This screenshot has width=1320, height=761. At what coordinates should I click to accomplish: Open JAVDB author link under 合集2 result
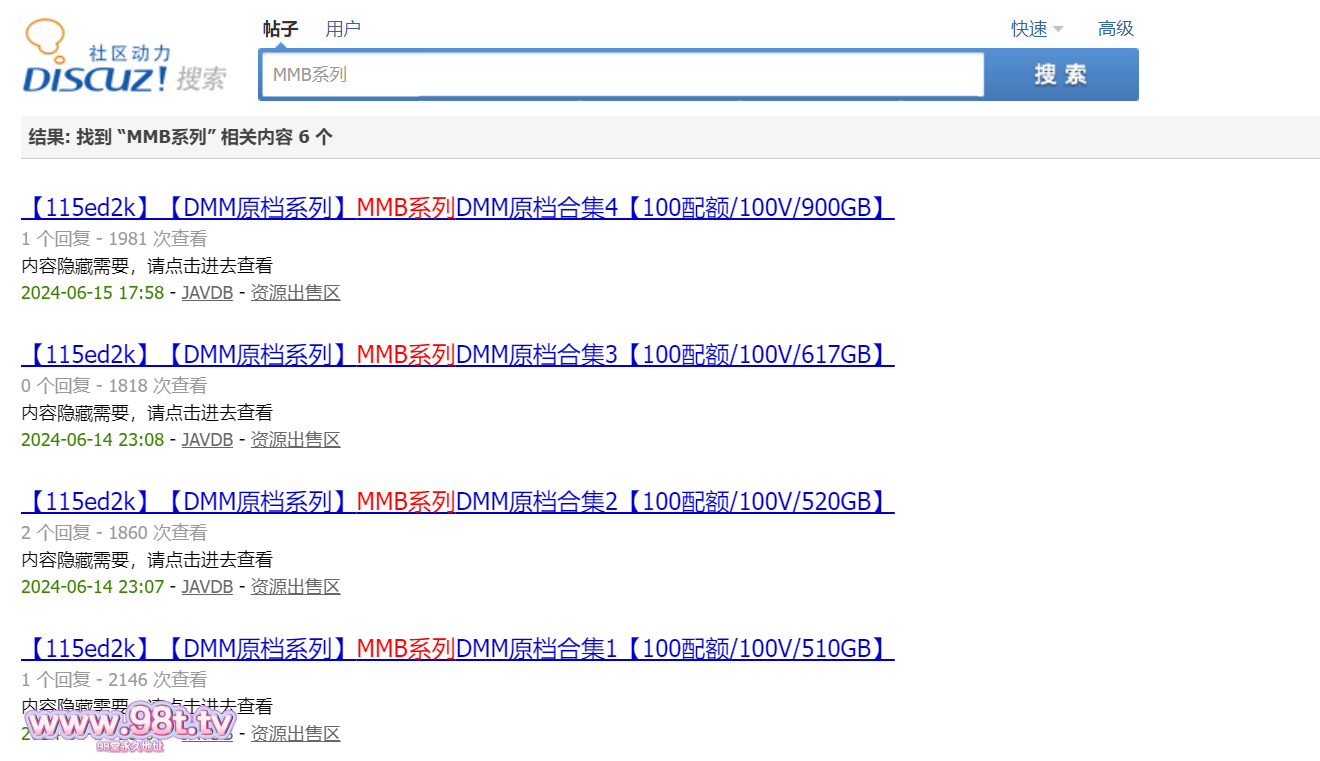point(207,587)
